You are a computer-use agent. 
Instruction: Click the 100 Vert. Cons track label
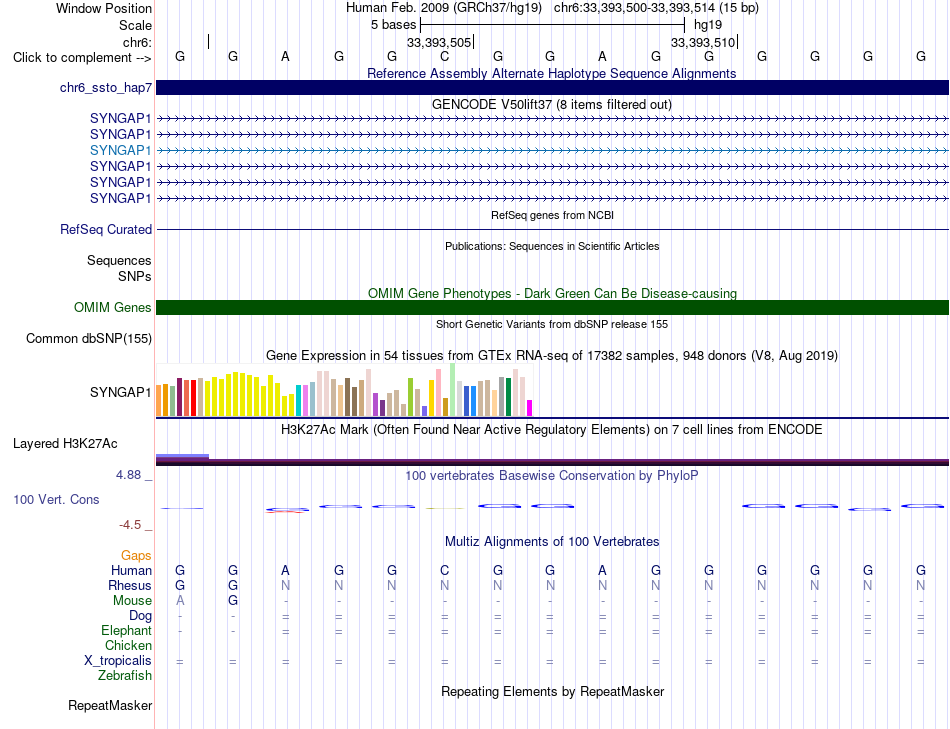tap(56, 499)
